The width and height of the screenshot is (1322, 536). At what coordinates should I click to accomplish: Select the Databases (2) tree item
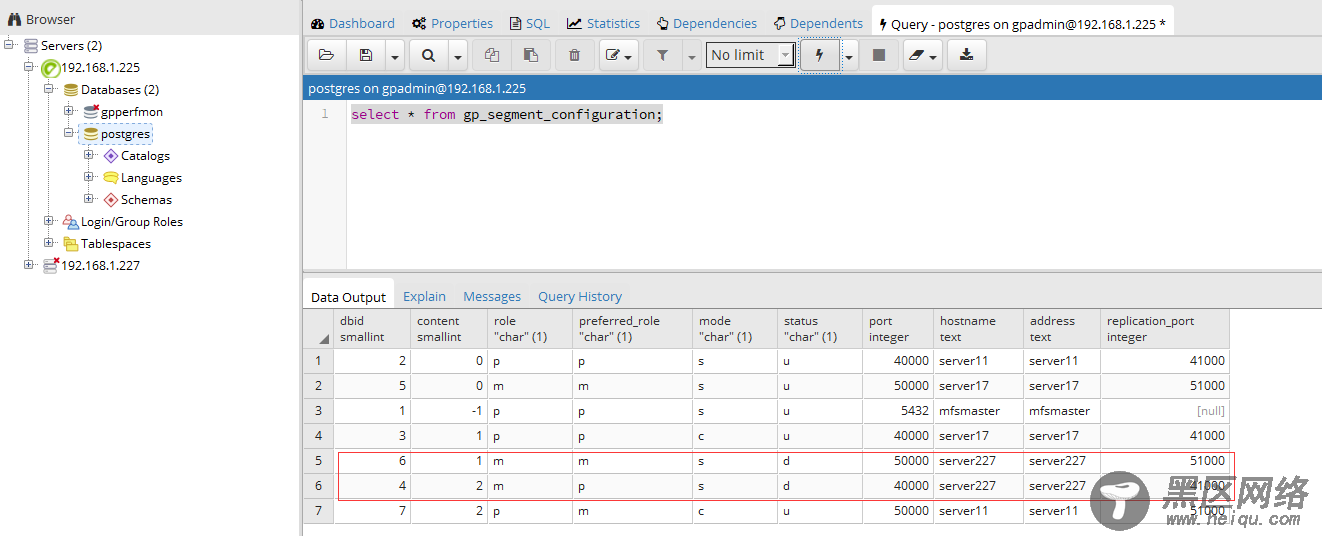coord(120,90)
